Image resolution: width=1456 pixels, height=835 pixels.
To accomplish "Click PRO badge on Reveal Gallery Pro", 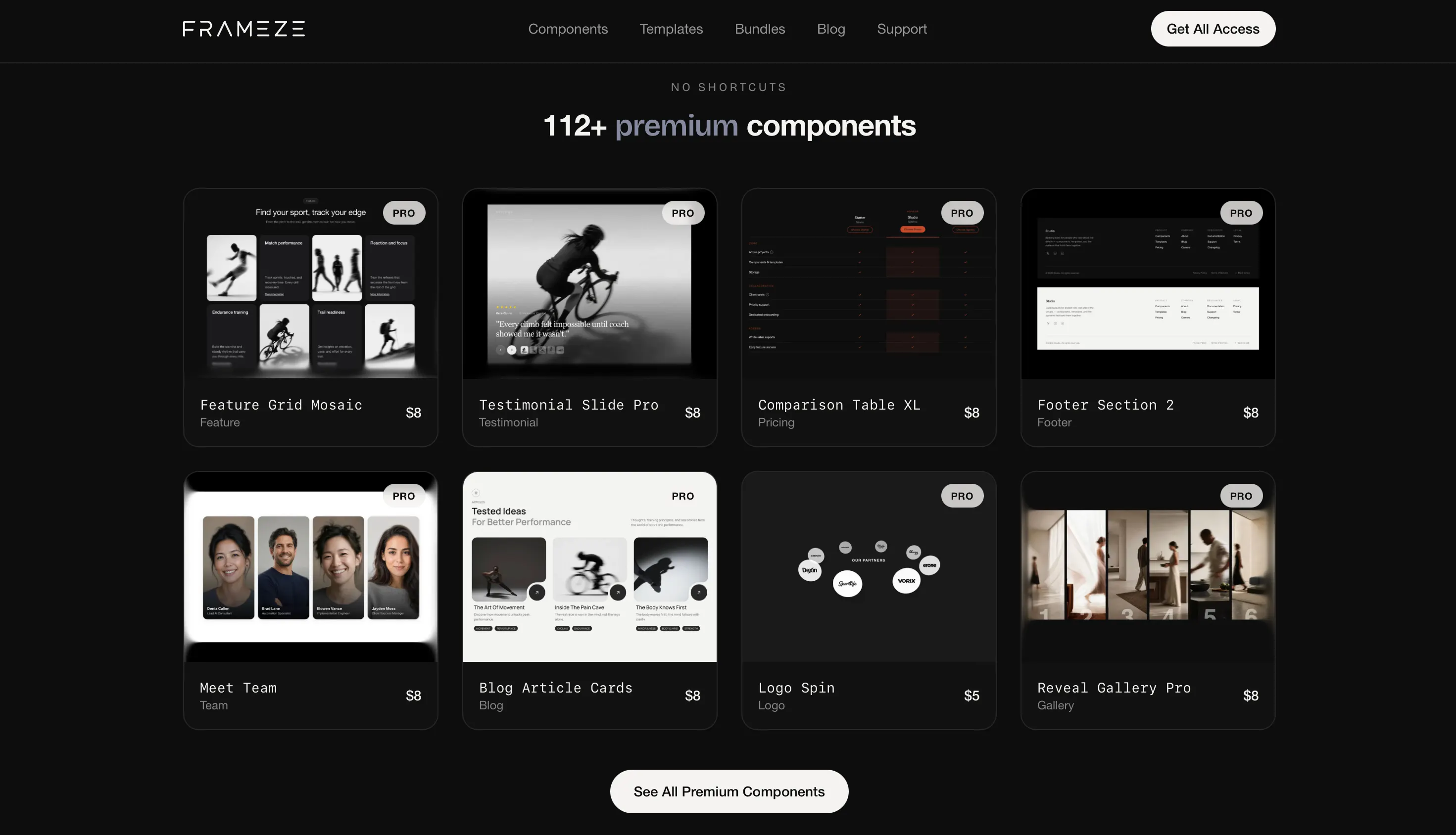I will click(x=1241, y=496).
